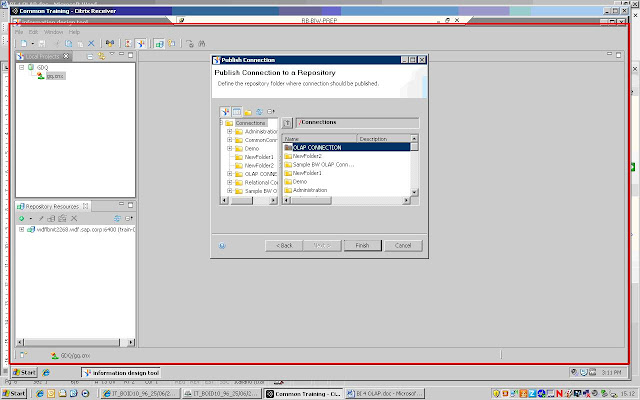Collapse all in Local Projects panel
Viewport: 640px width, 400px height.
(x=90, y=56)
